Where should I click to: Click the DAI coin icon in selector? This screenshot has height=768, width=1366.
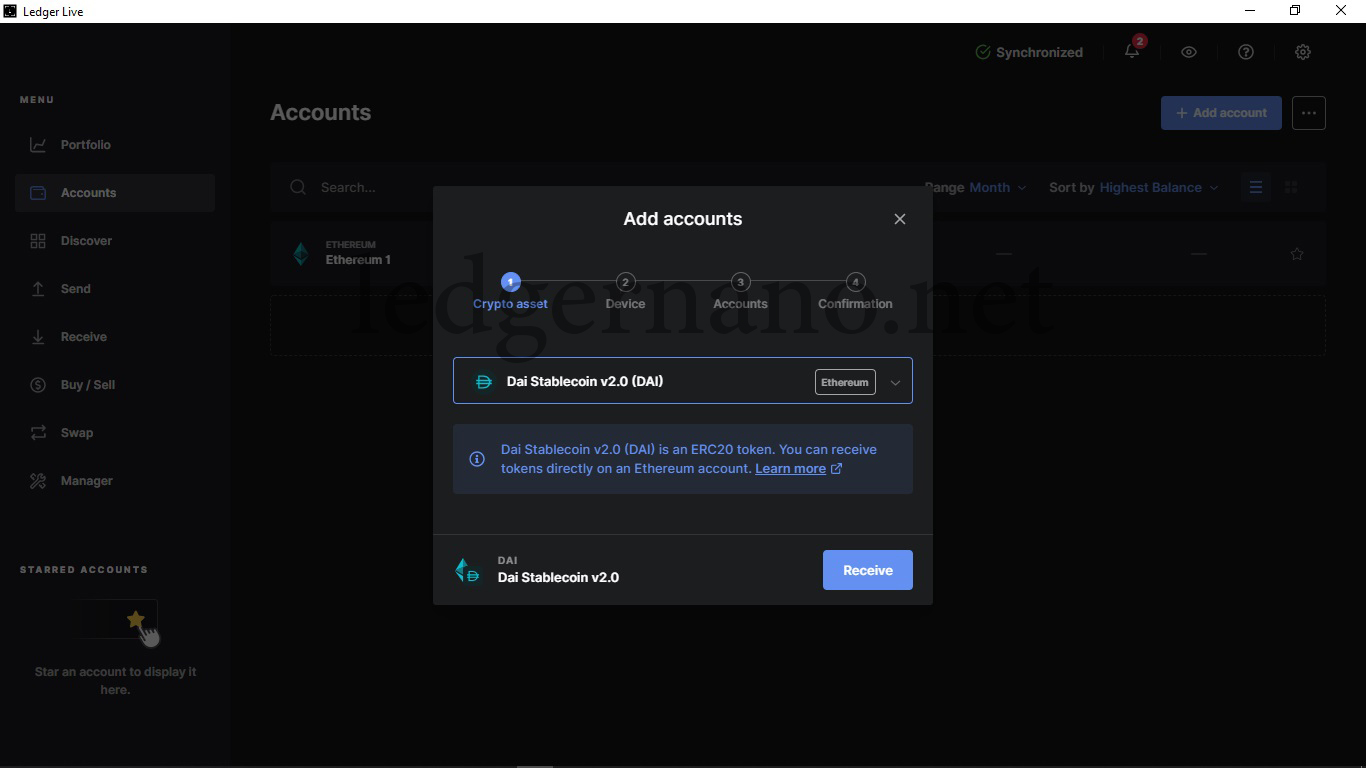(484, 381)
